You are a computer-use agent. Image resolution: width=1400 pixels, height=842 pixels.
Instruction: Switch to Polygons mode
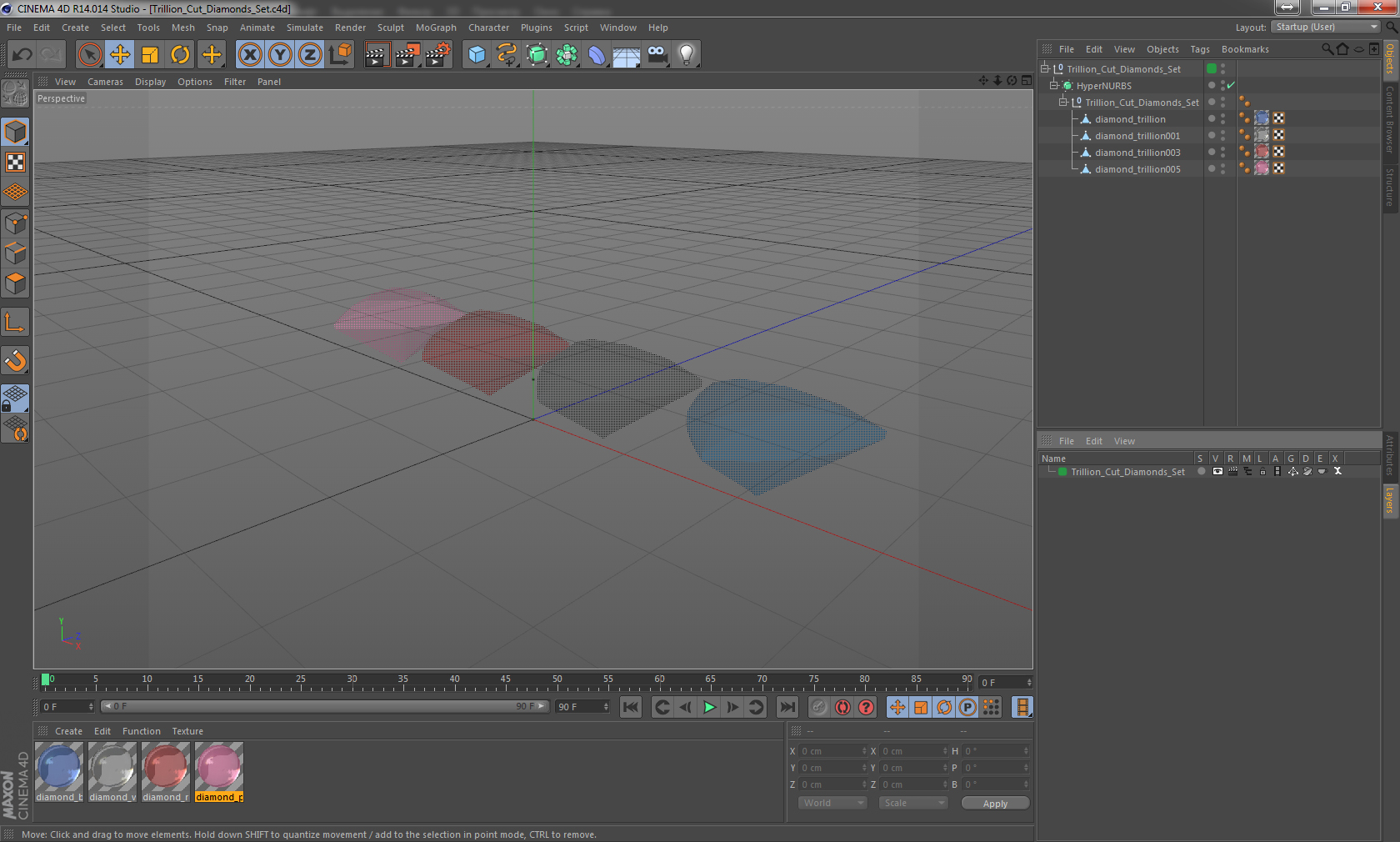click(15, 283)
